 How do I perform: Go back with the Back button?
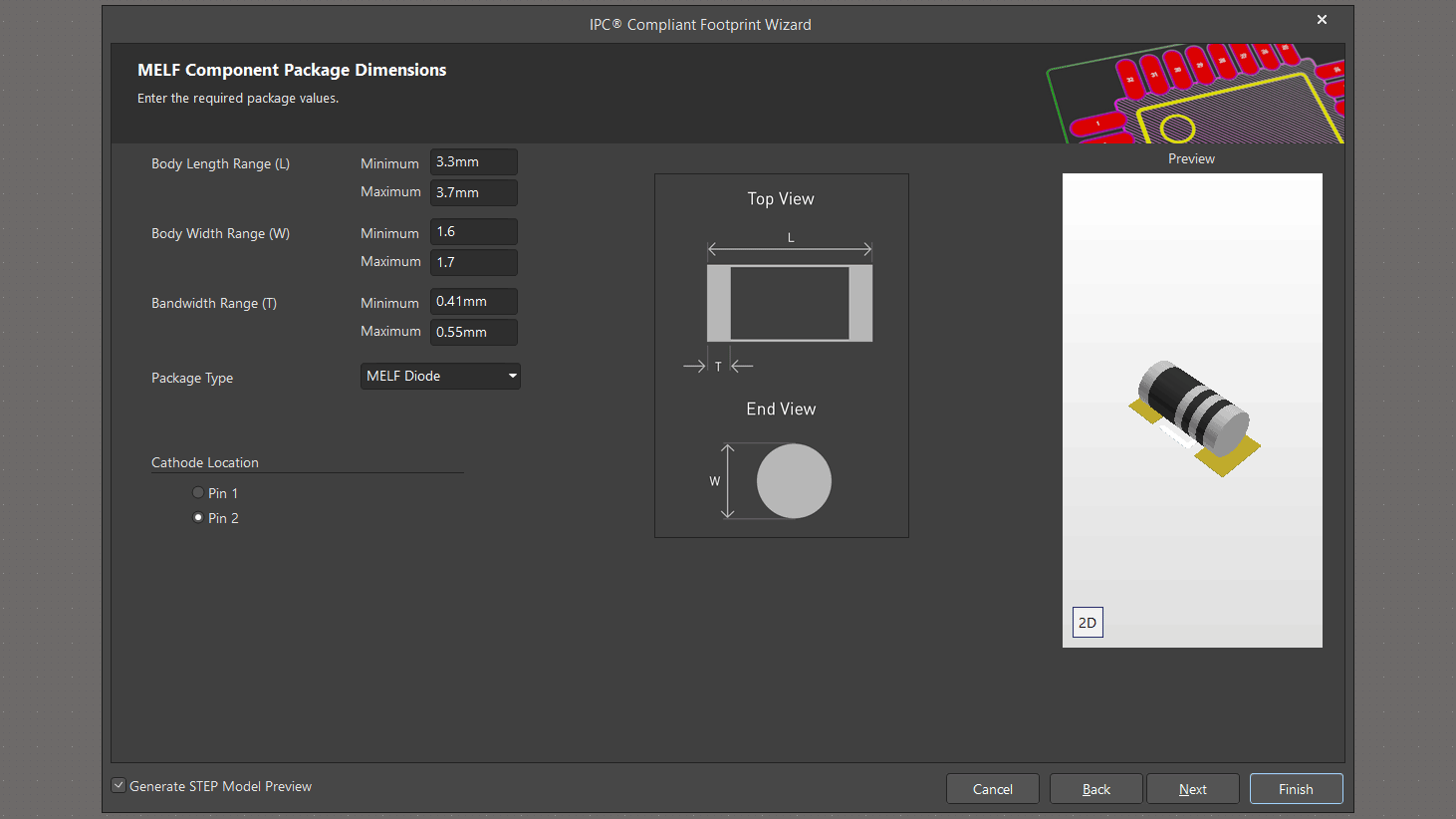point(1095,789)
